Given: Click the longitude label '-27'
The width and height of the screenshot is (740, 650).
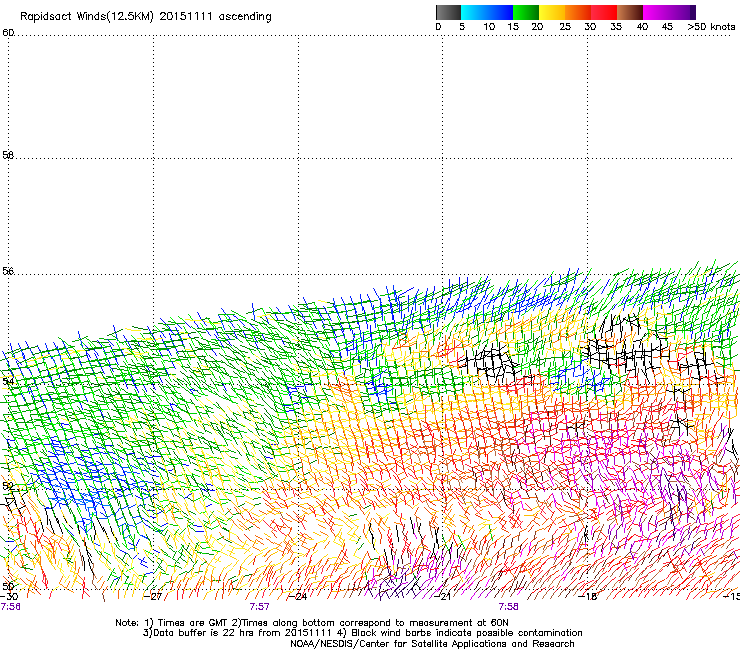Looking at the screenshot, I should pyautogui.click(x=154, y=597).
